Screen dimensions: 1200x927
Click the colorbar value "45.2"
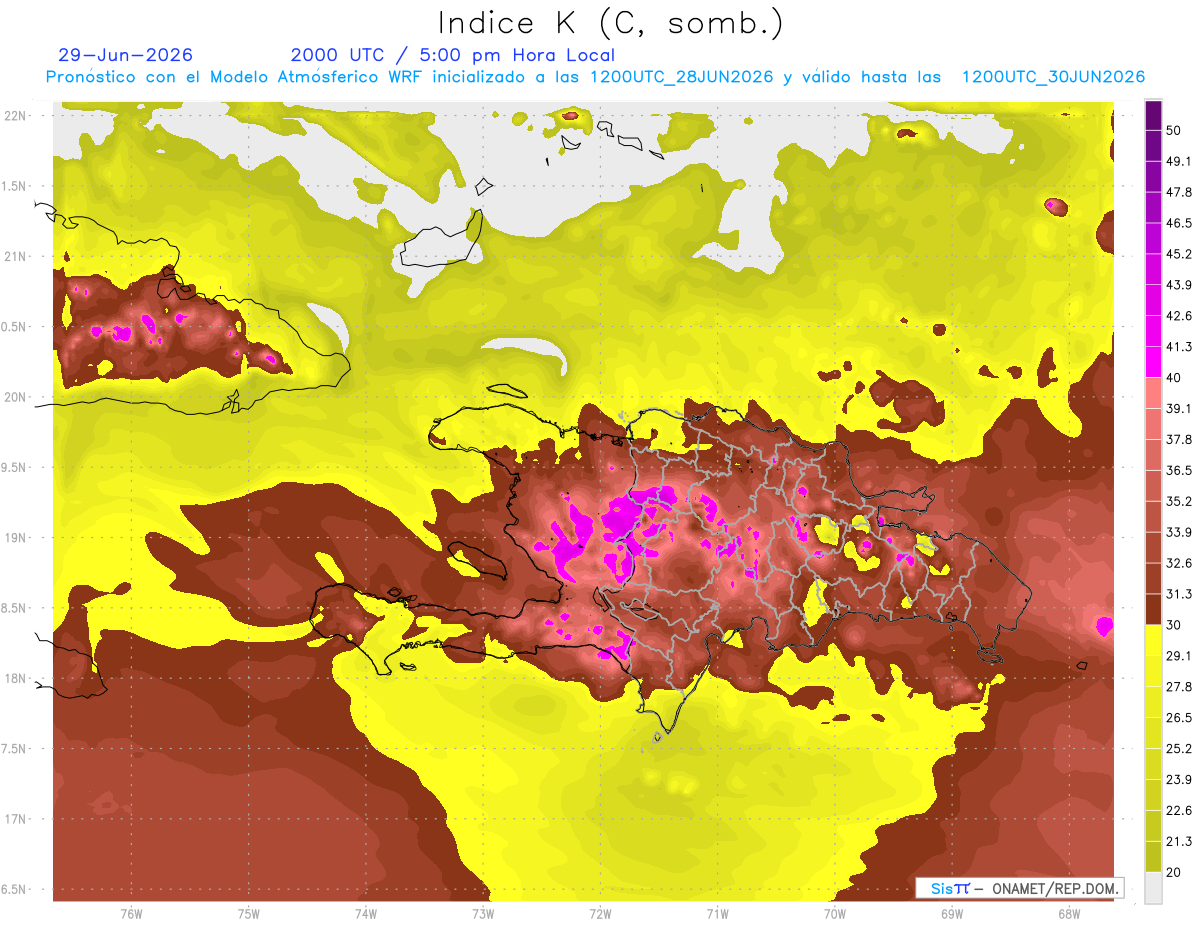click(1178, 254)
